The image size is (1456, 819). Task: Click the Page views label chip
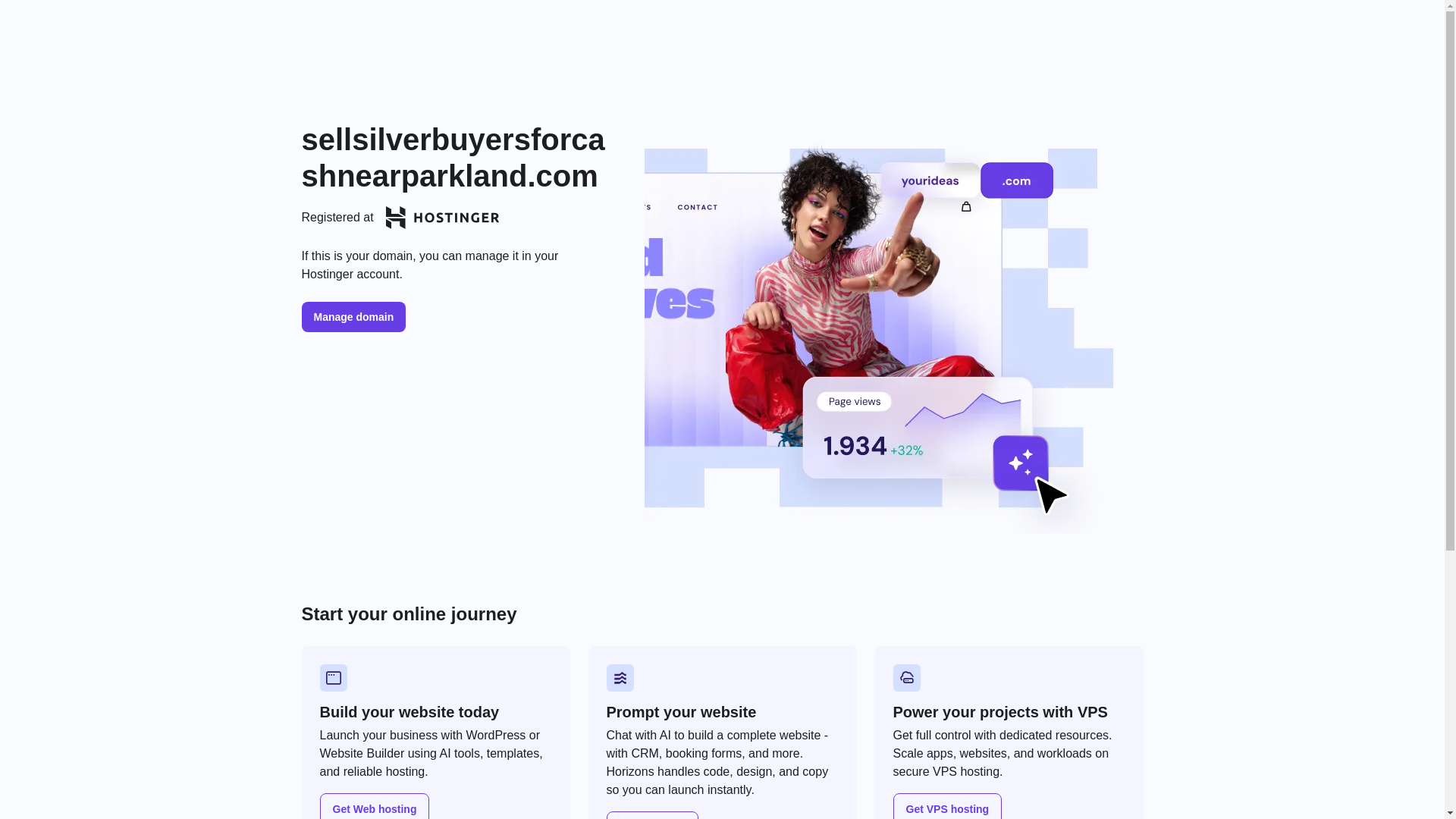pyautogui.click(x=854, y=402)
